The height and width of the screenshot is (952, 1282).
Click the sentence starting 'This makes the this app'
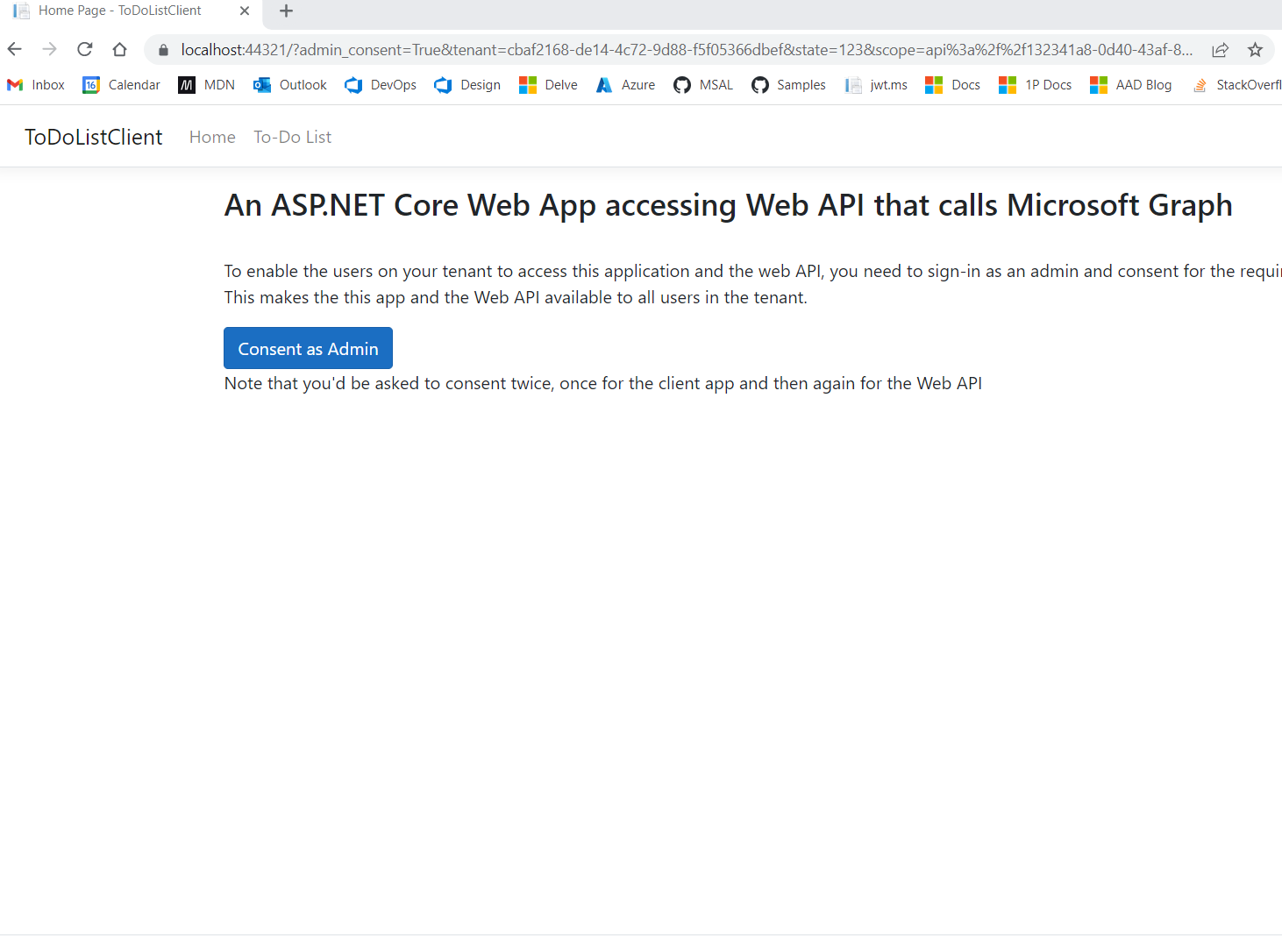coord(516,298)
